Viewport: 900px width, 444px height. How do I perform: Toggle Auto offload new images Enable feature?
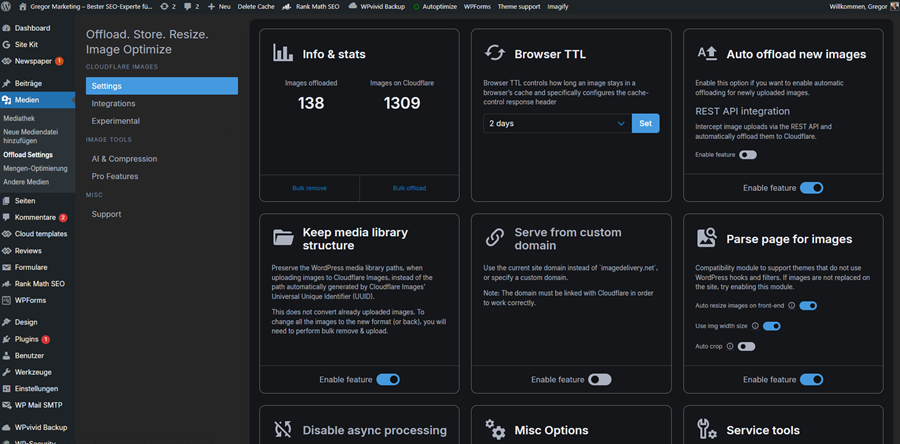pos(812,188)
